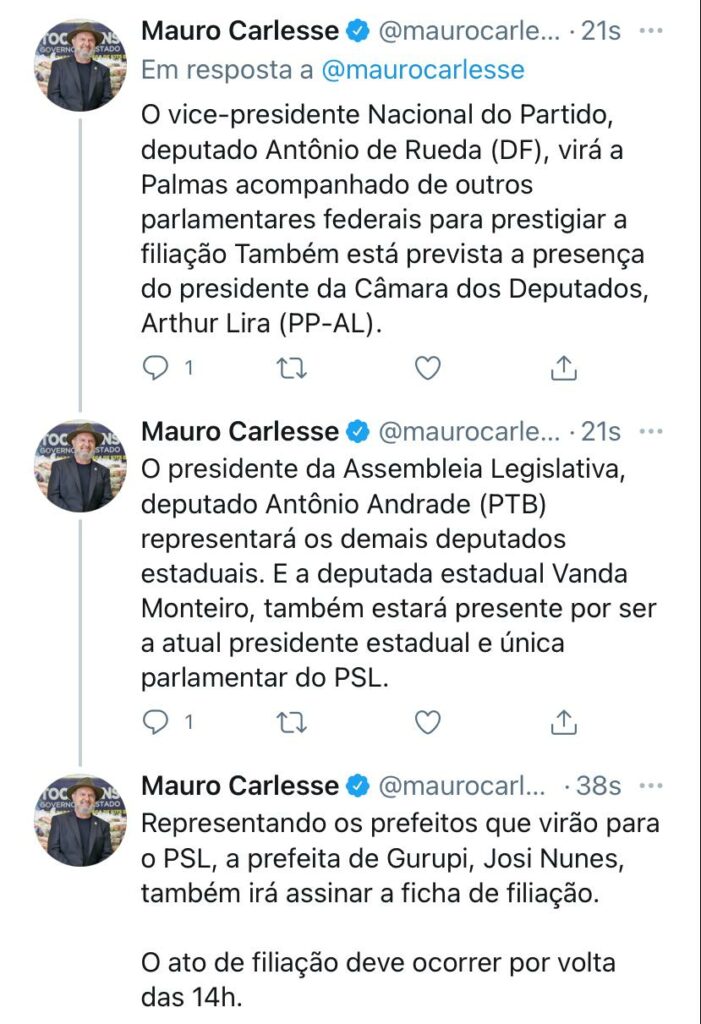The width and height of the screenshot is (701, 1024).
Task: Share the tweet about Assembleia Legislativa
Action: (564, 721)
